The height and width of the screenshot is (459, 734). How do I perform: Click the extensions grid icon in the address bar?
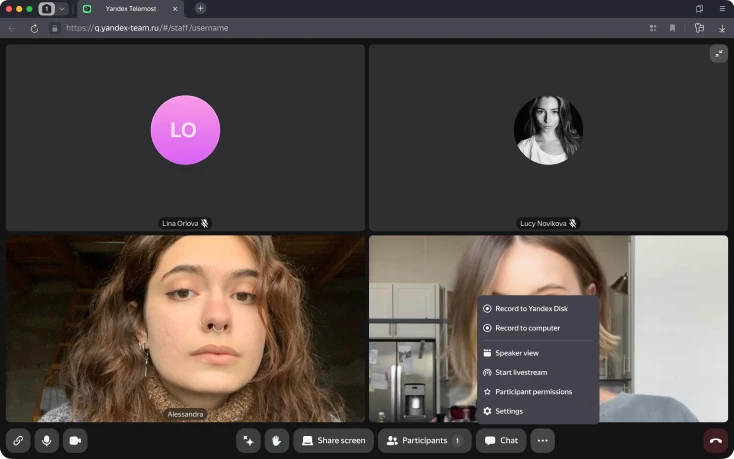653,28
